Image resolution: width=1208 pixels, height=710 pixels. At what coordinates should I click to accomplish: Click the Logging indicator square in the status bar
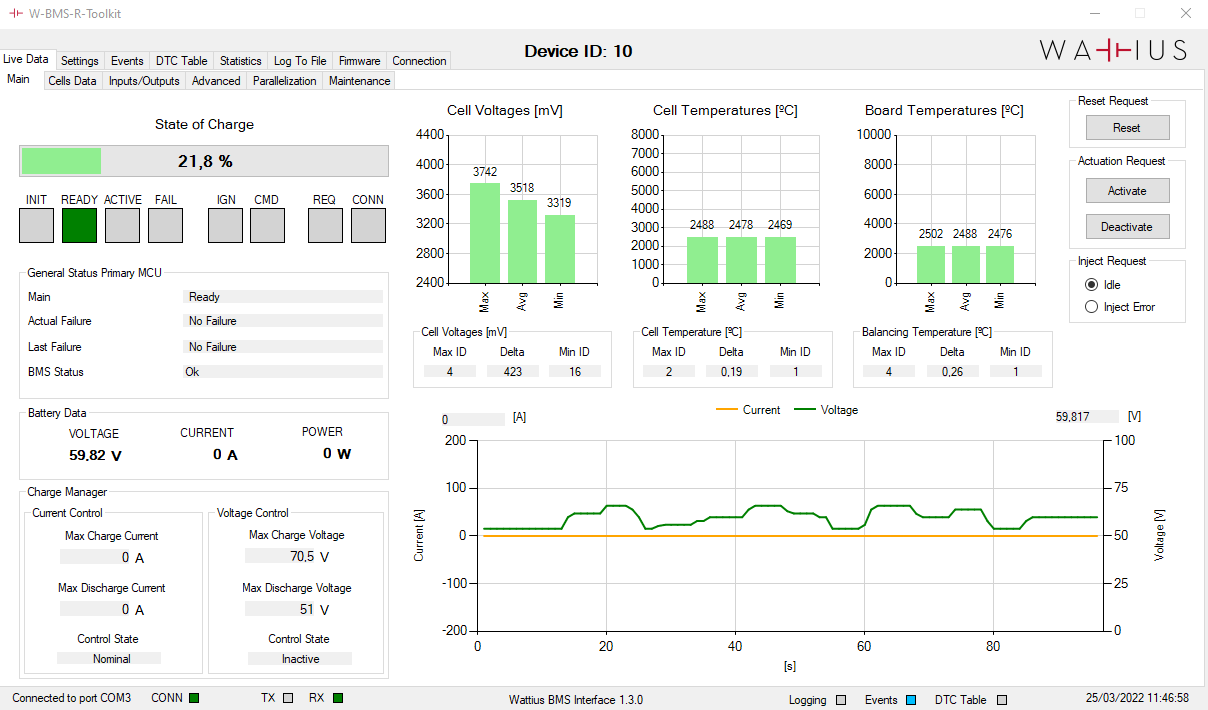841,700
